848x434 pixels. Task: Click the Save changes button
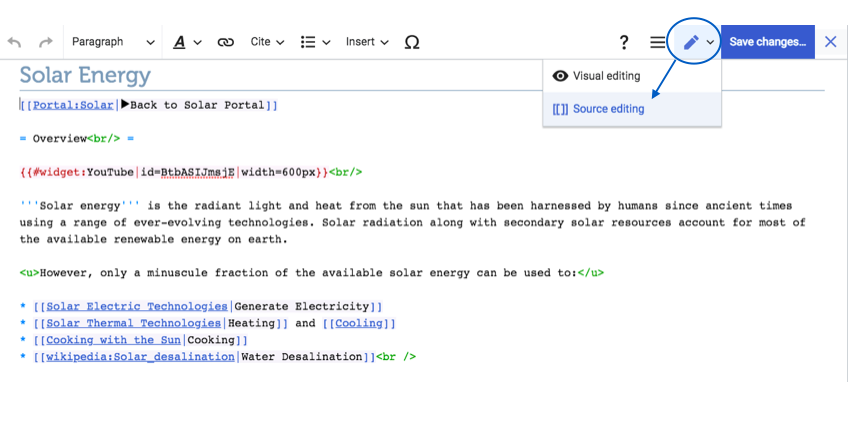[767, 42]
